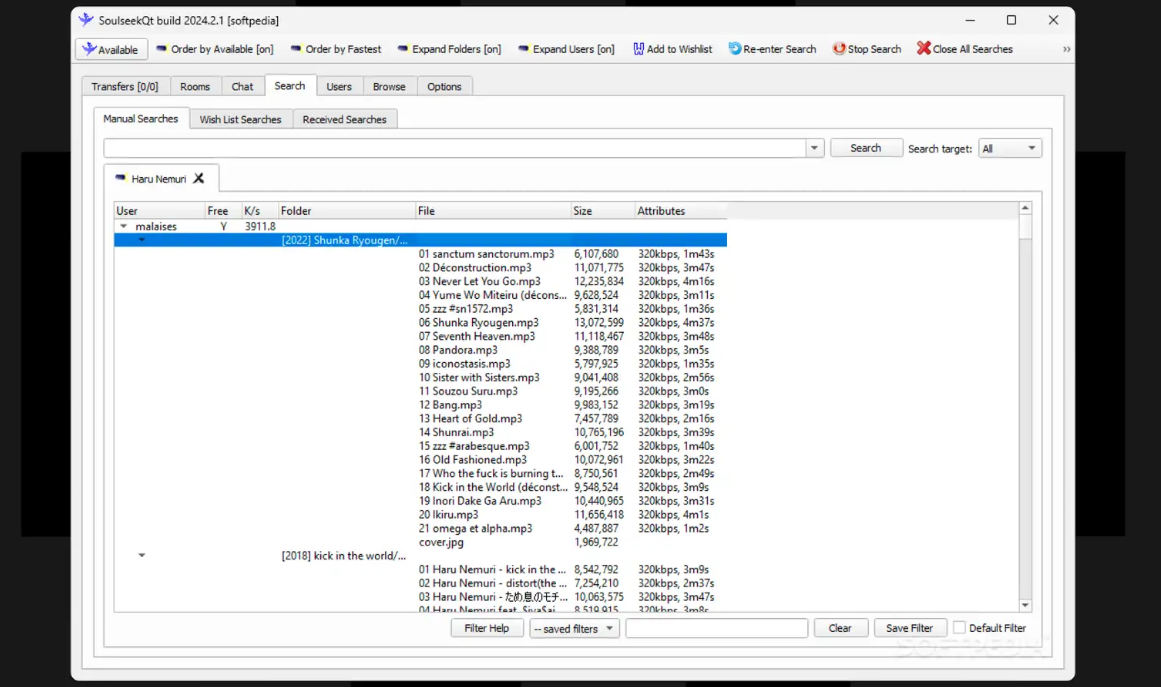1161x687 pixels.
Task: Select Manual Searches subtab
Action: 141,118
